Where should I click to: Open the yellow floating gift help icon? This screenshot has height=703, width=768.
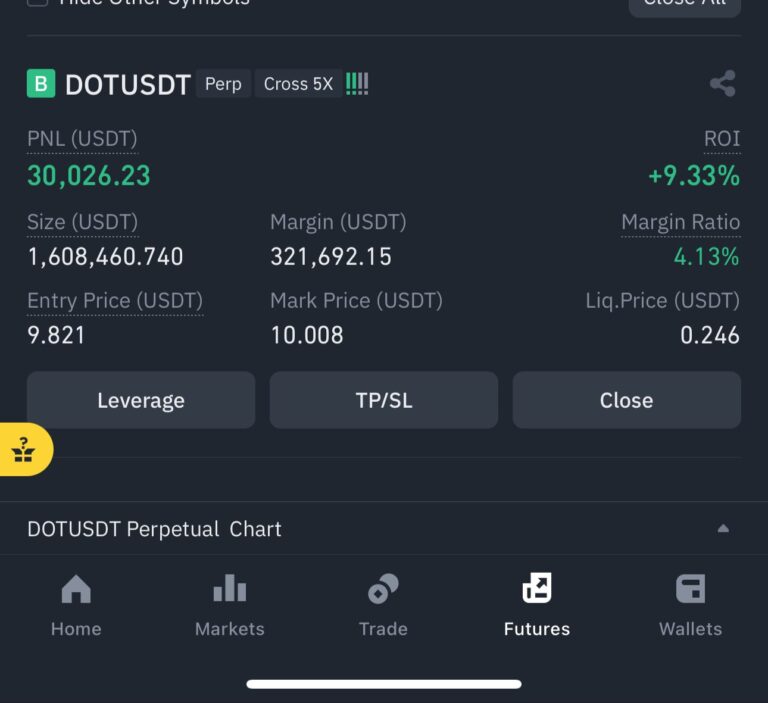point(24,450)
